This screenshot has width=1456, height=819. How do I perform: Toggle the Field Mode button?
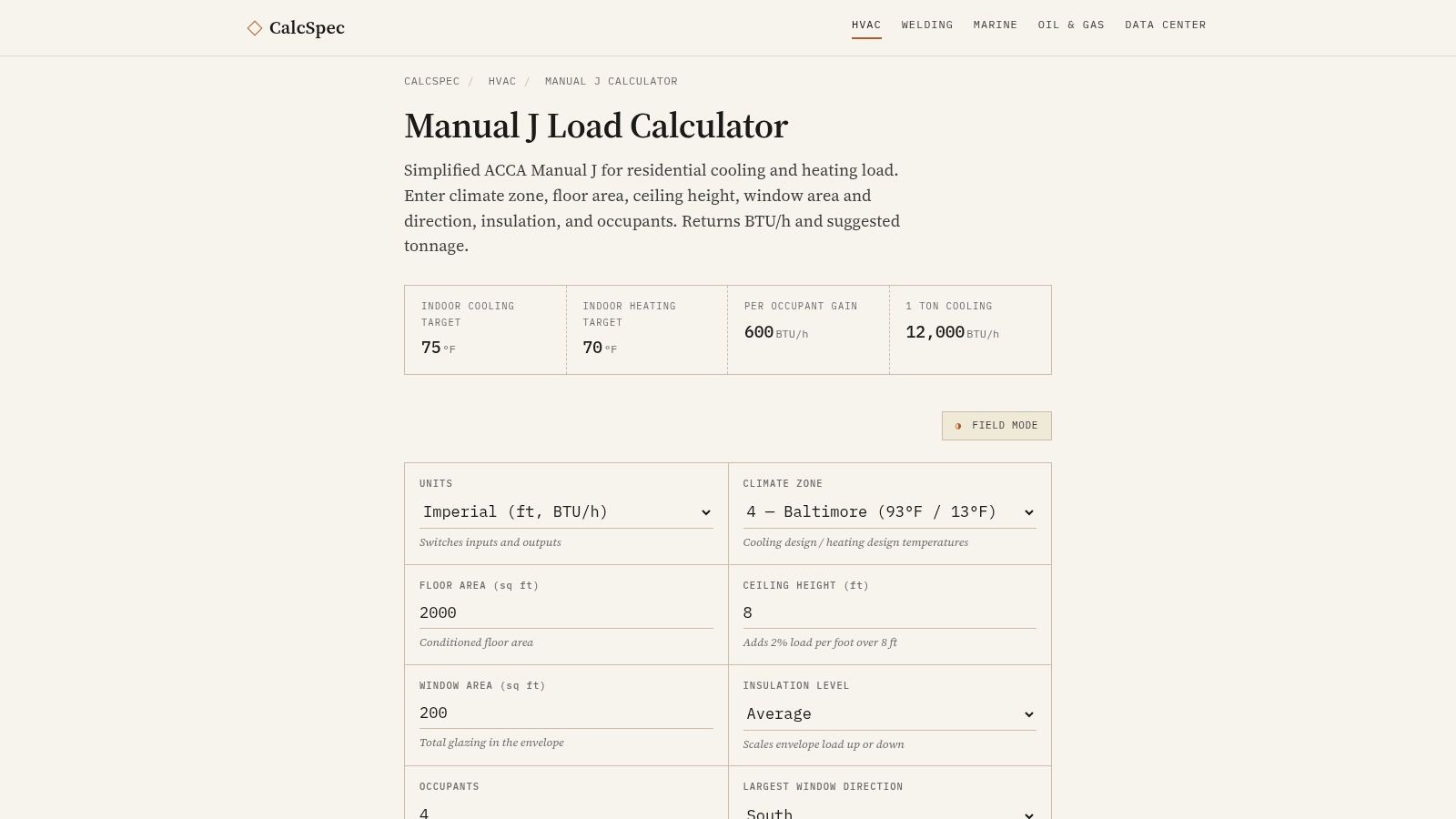coord(996,426)
